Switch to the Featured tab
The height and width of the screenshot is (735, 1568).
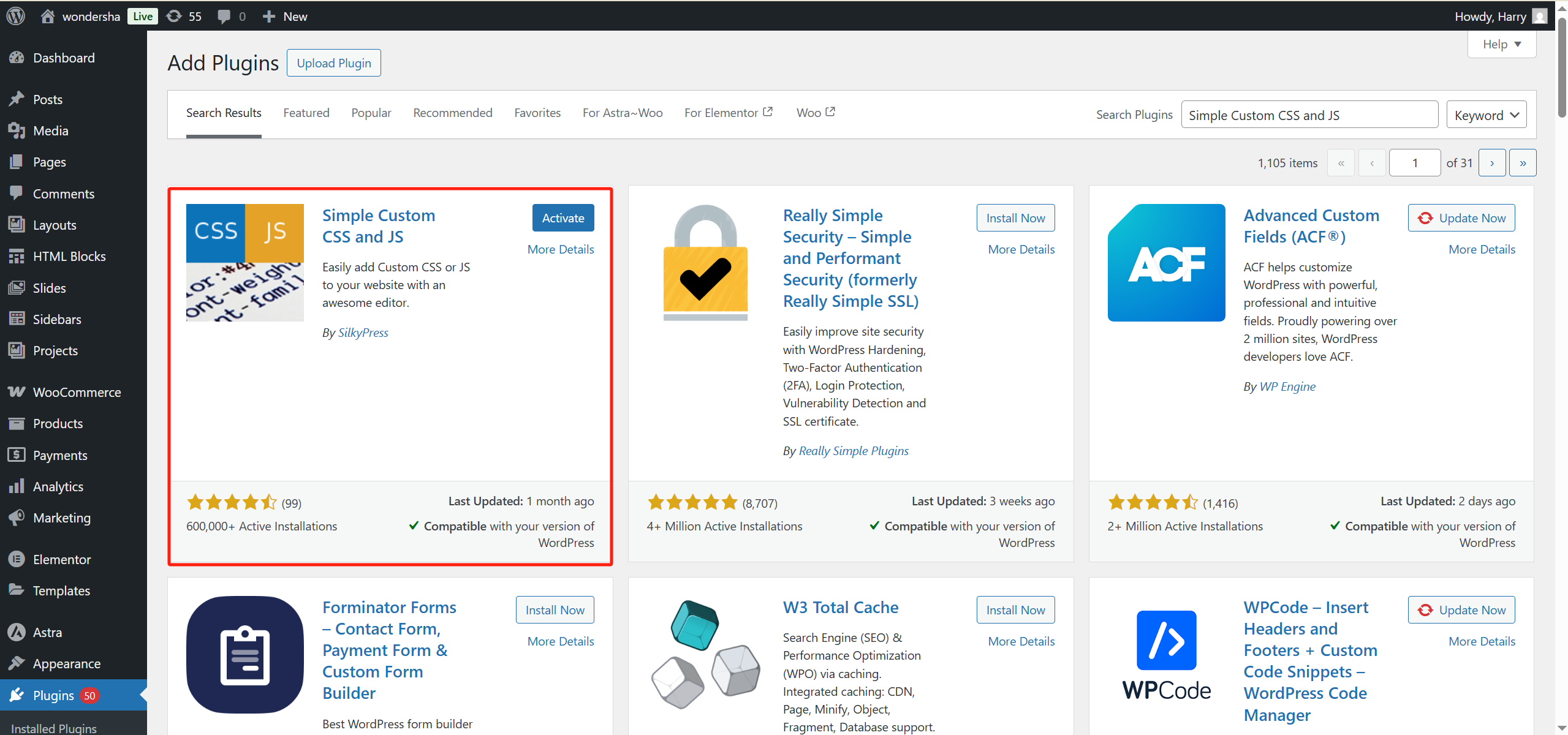click(x=306, y=113)
